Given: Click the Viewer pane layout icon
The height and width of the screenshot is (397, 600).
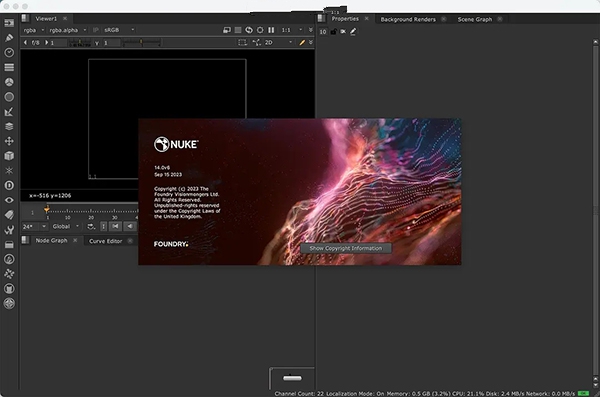Looking at the screenshot, I should [x=25, y=18].
